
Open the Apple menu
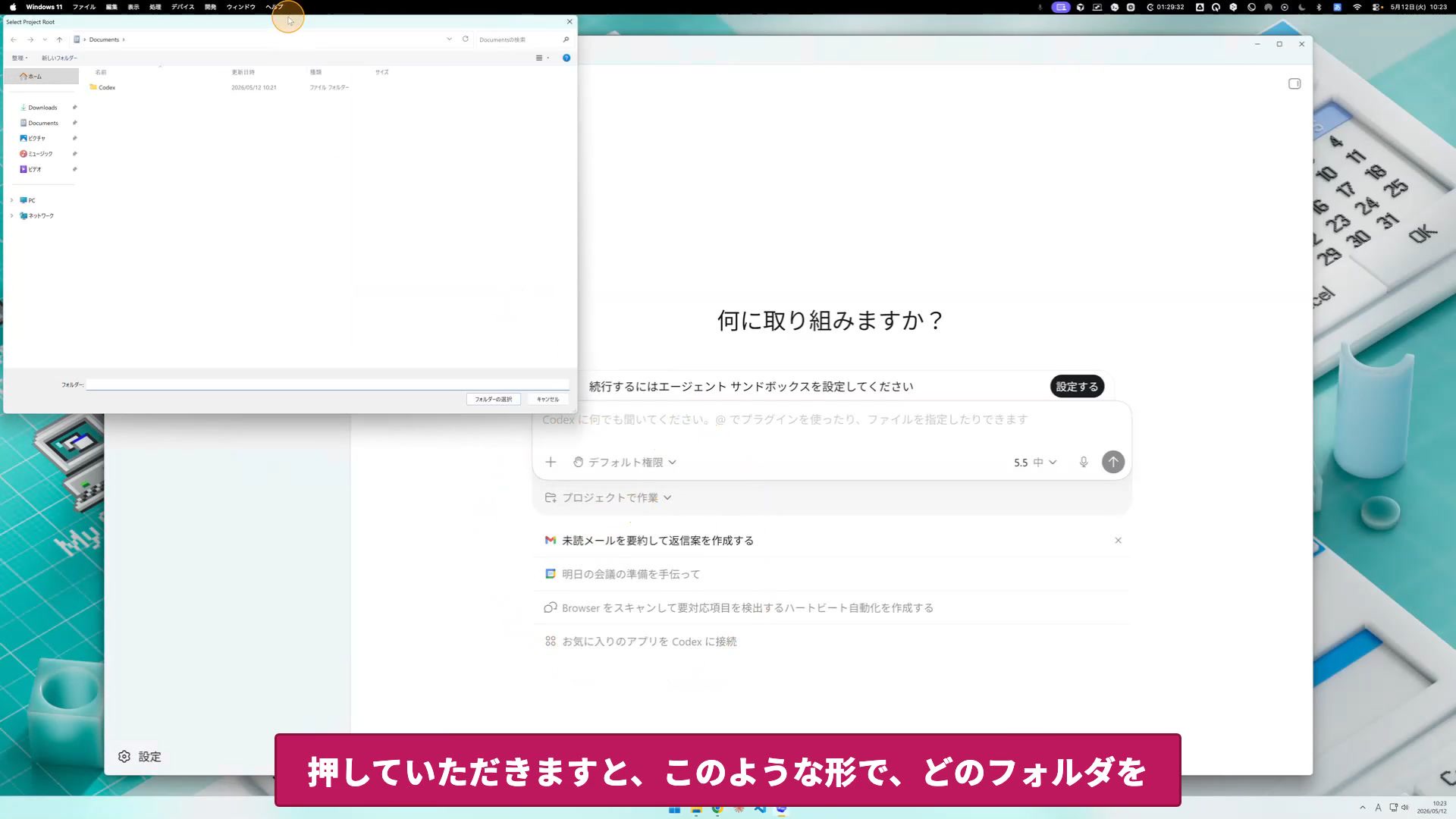coord(13,7)
